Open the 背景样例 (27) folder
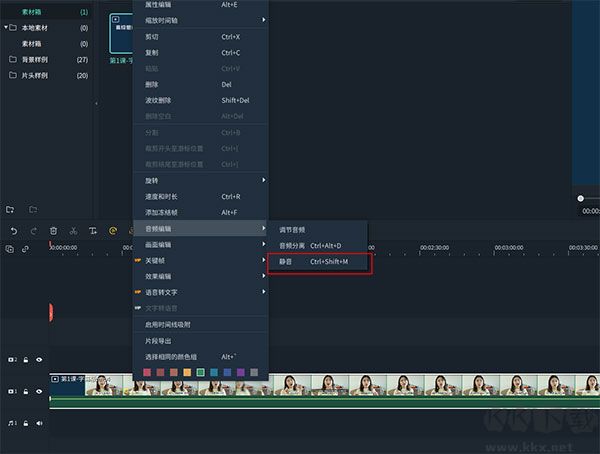Image resolution: width=600 pixels, height=454 pixels. tap(46, 59)
